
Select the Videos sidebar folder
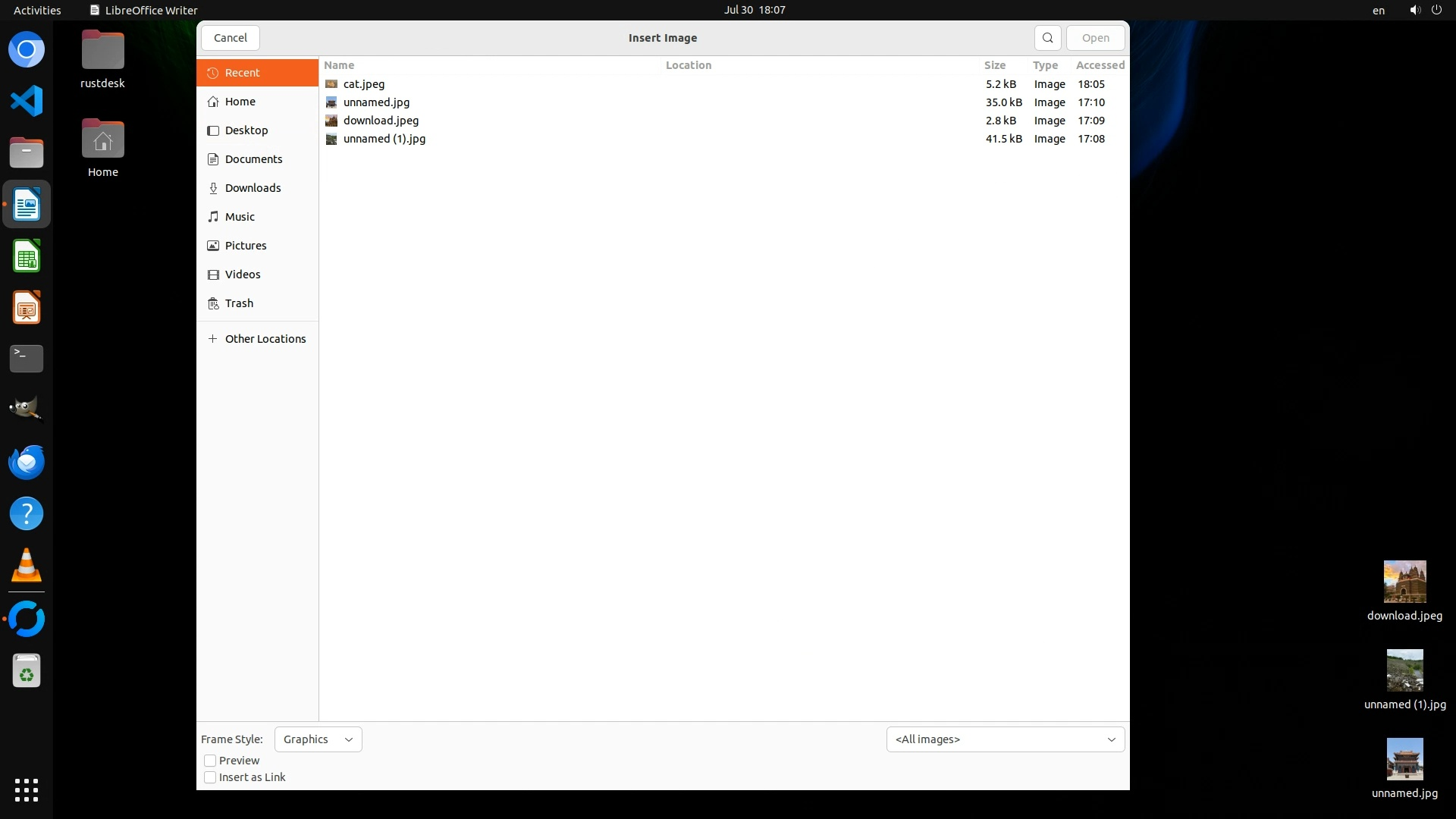pyautogui.click(x=242, y=275)
